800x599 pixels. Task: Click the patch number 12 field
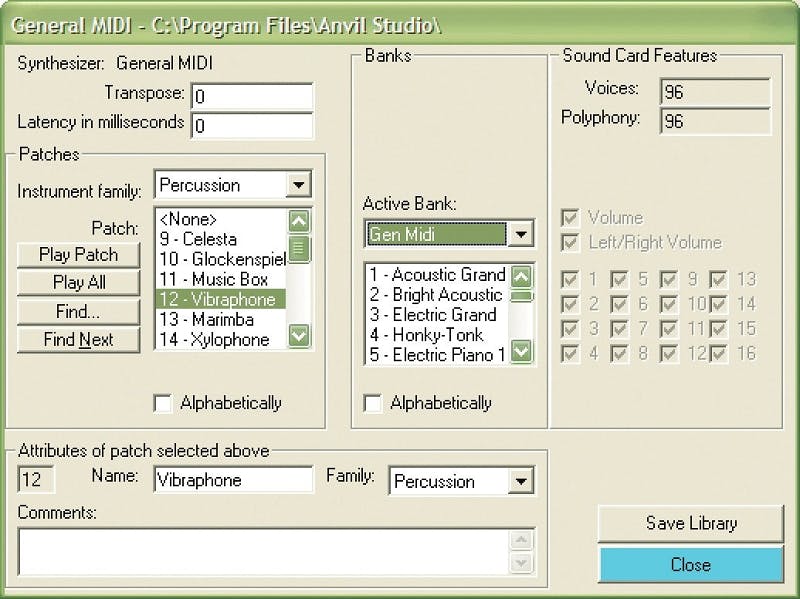36,480
